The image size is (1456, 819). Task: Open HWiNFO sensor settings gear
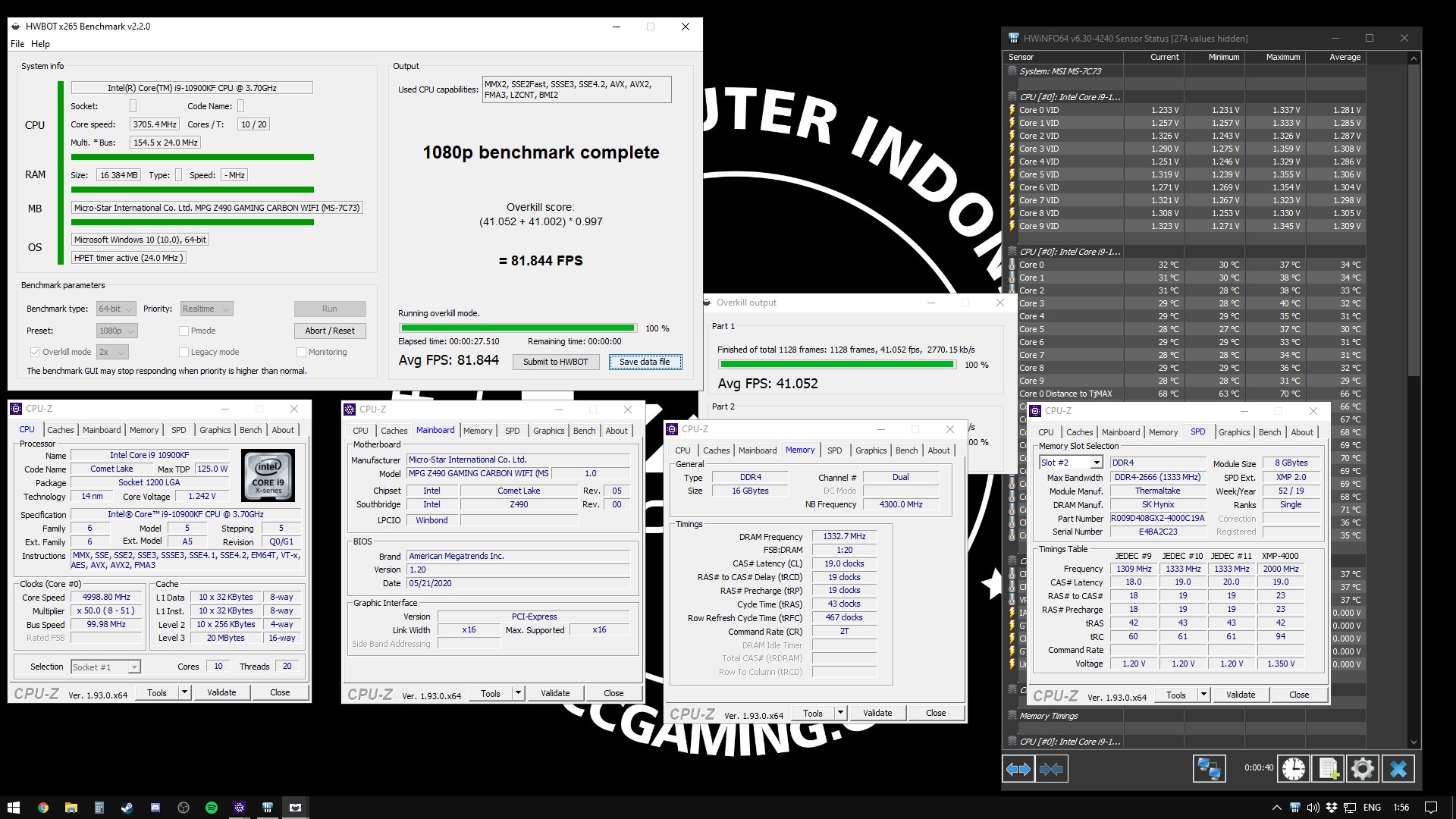[x=1362, y=769]
